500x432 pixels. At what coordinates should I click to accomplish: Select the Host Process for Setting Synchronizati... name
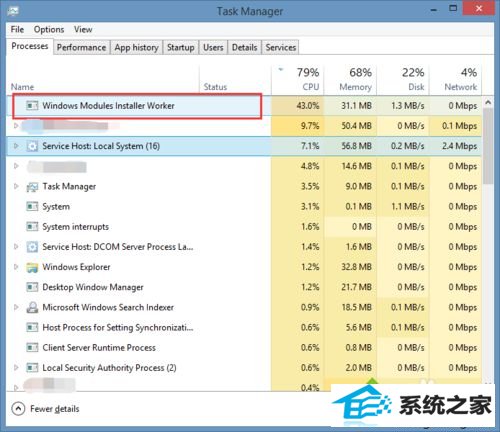118,327
